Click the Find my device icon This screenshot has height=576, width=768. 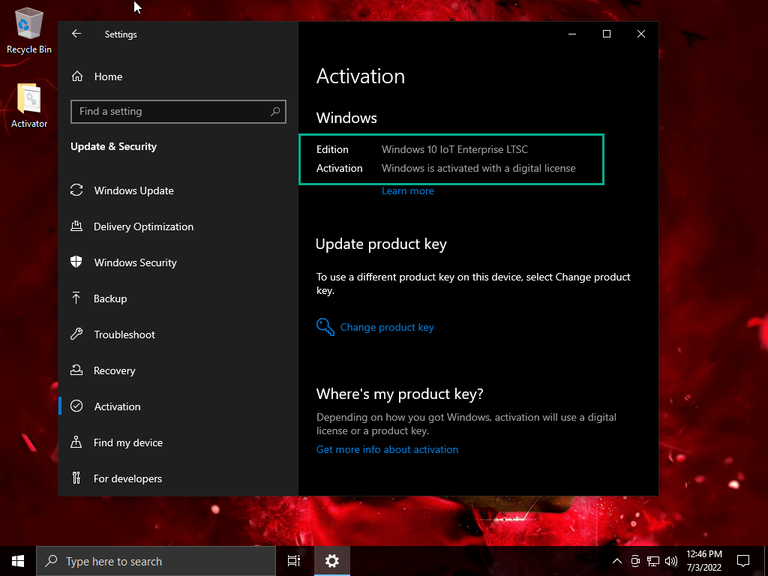point(76,442)
